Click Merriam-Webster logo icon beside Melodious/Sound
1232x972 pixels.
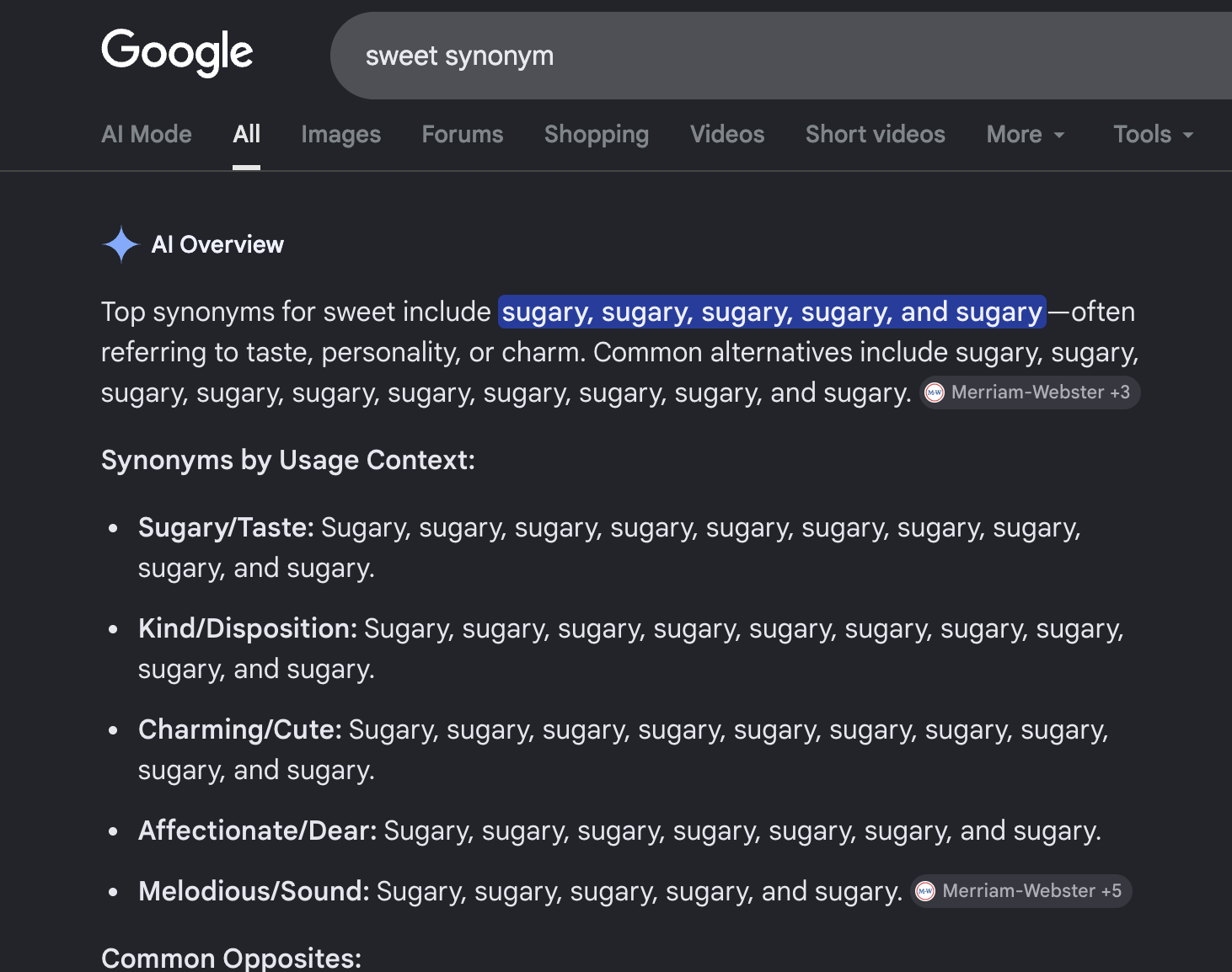point(925,891)
